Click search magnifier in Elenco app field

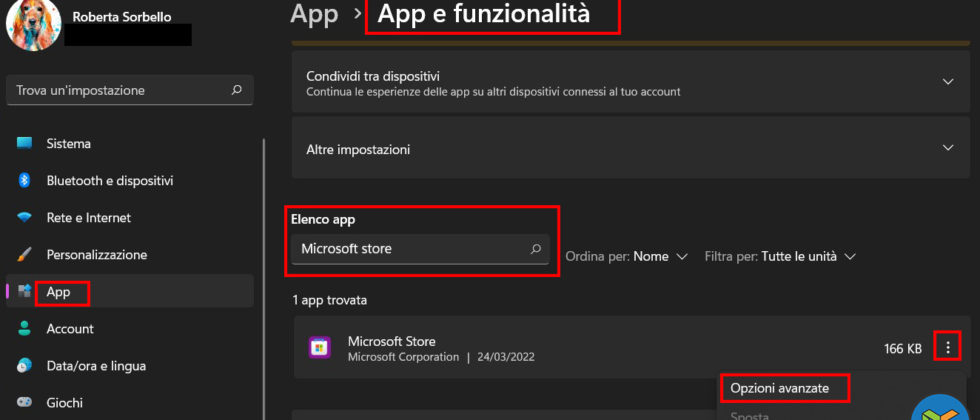click(x=535, y=249)
